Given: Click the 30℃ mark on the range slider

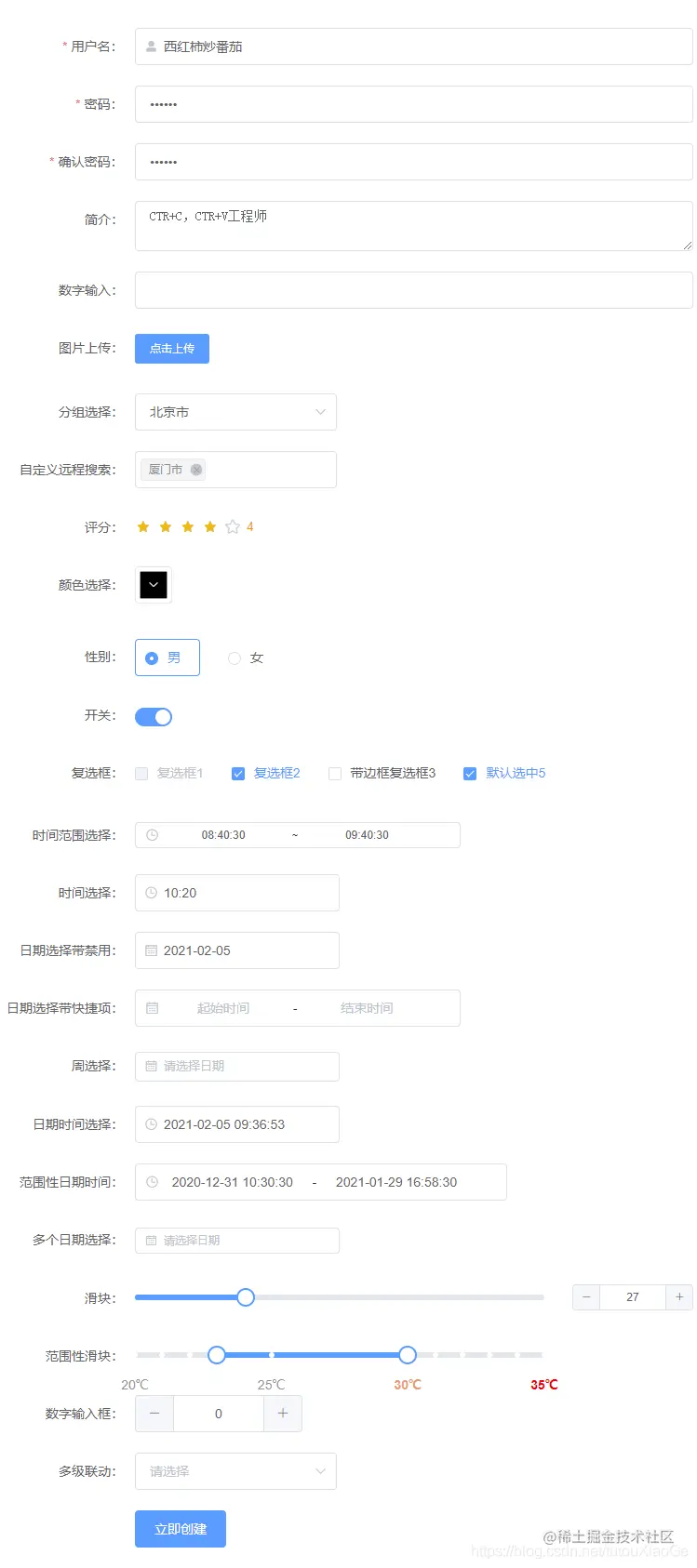Looking at the screenshot, I should [x=408, y=1385].
